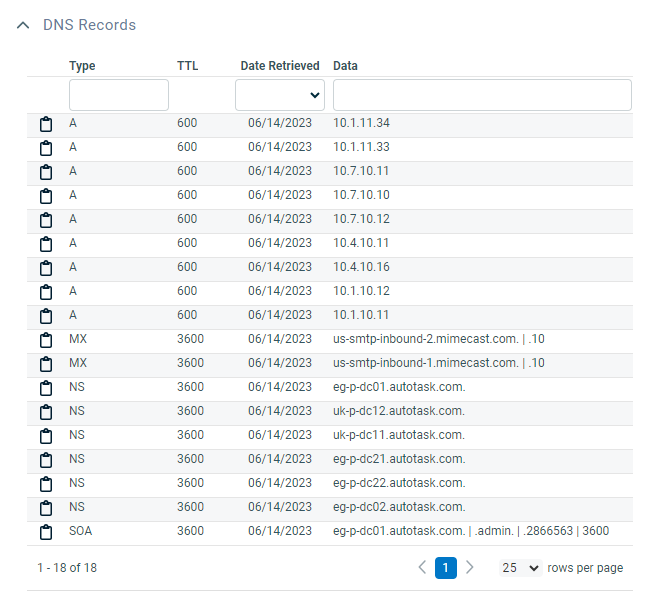The height and width of the screenshot is (611, 658).
Task: Copy the eg-p-dc01 NS record row
Action: (45, 388)
